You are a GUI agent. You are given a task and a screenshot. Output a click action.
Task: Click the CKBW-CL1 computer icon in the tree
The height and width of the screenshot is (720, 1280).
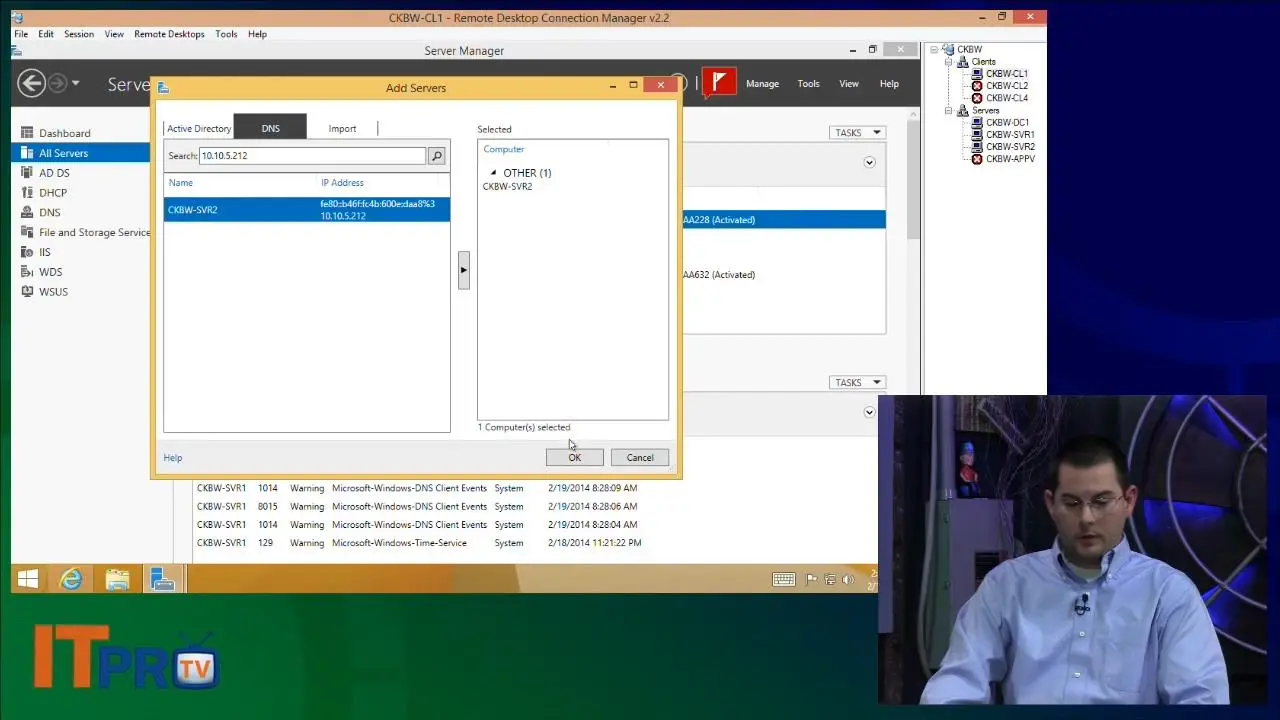[977, 74]
